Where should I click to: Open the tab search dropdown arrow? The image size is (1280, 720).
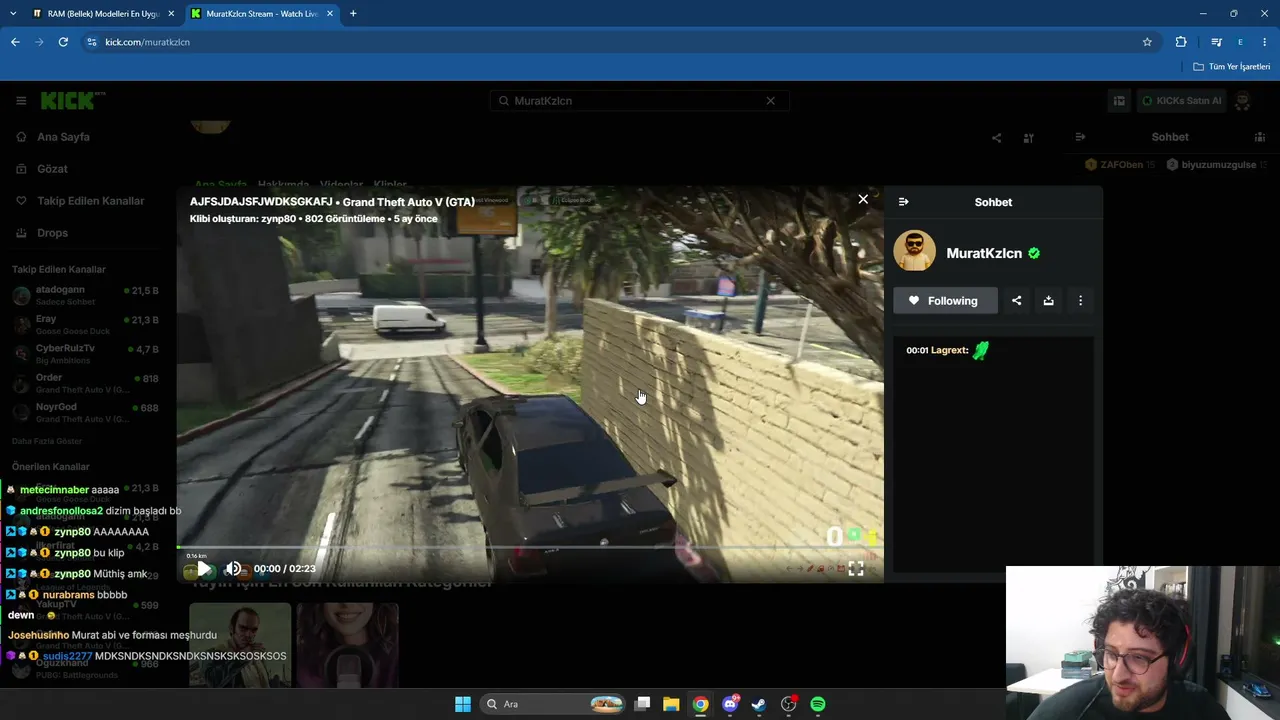pyautogui.click(x=11, y=14)
